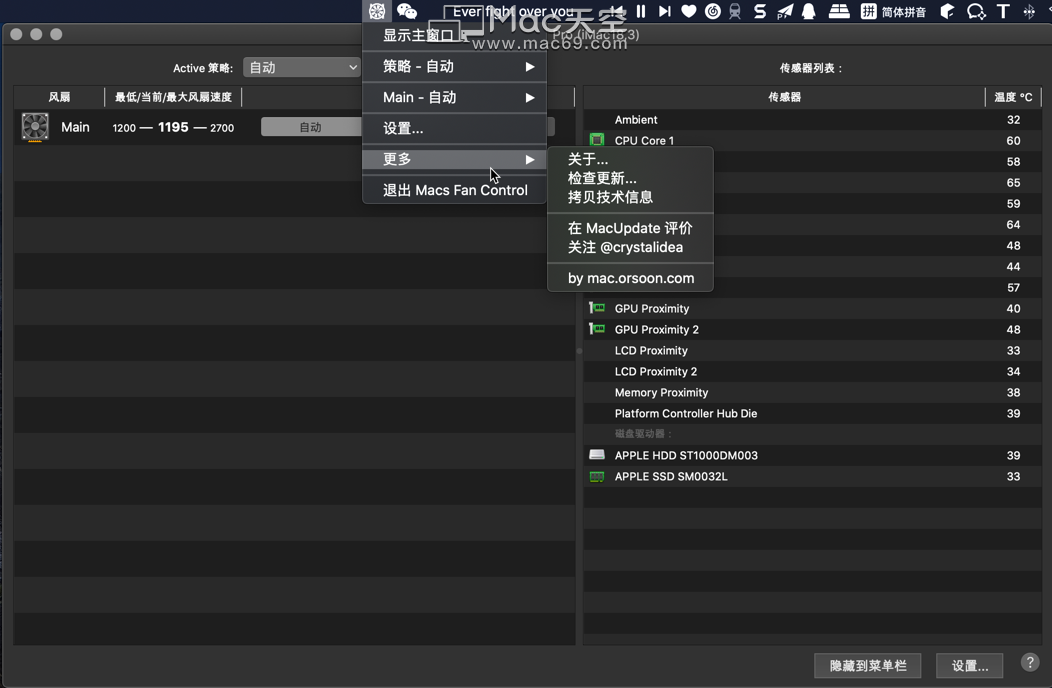Image resolution: width=1052 pixels, height=688 pixels.
Task: Click the 磁盘驱动器 section label
Action: [643, 434]
